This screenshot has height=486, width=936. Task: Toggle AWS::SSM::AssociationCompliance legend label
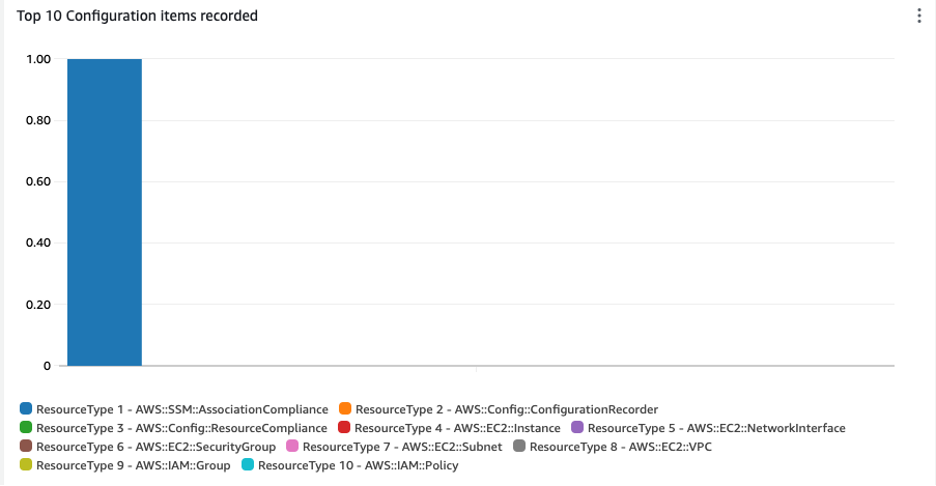[182, 409]
